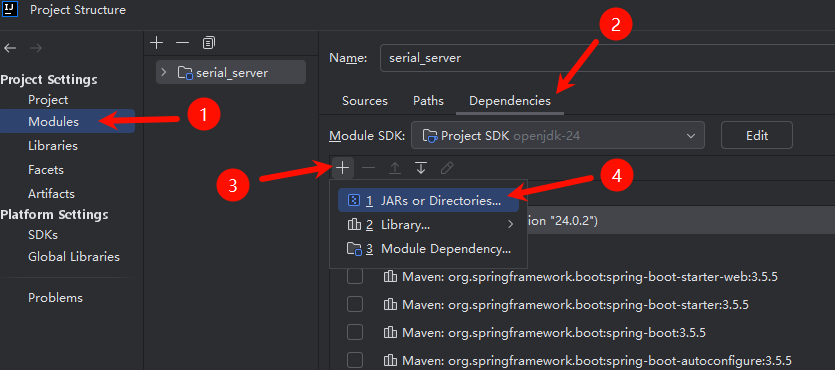Open the Paths tab
The image size is (835, 370).
coord(428,101)
